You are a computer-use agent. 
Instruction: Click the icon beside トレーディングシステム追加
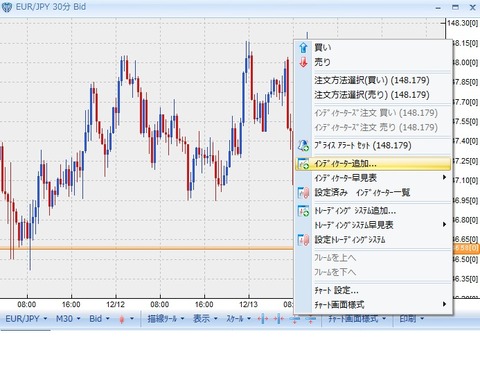[x=303, y=211]
